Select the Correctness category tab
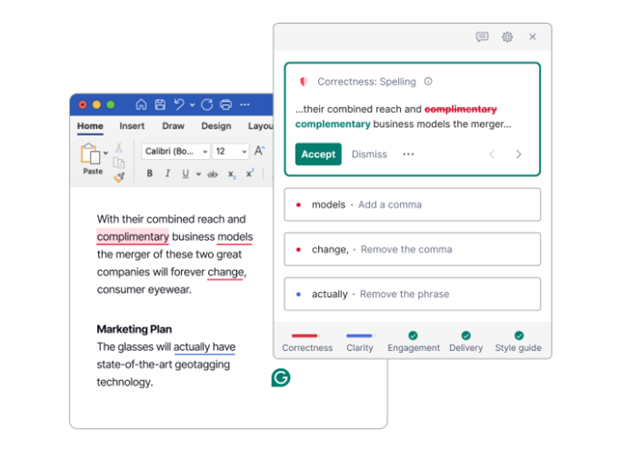630x450 pixels. [307, 342]
